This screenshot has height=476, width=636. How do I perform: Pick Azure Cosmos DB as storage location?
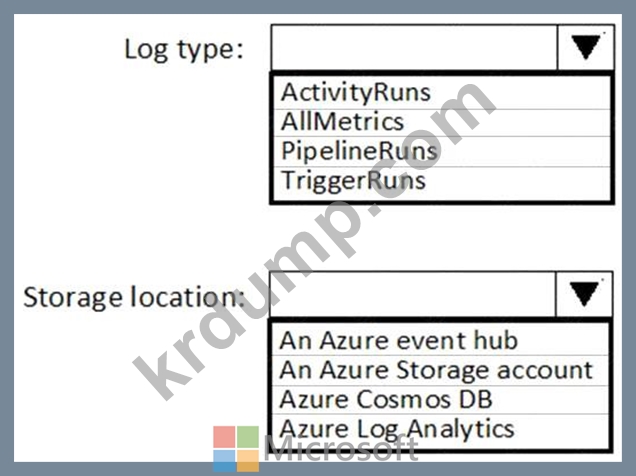[x=440, y=400]
